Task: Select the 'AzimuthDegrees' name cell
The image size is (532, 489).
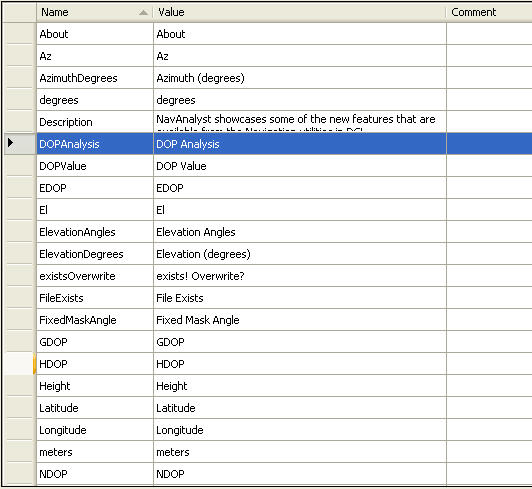Action: (x=95, y=78)
